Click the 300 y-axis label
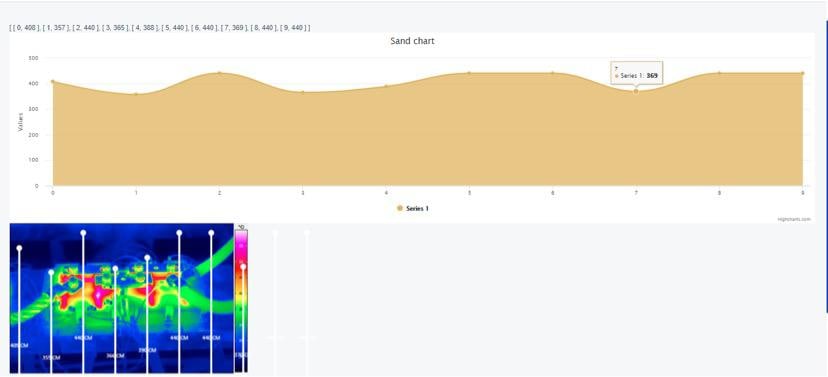Viewport: 828px width, 377px height. [x=33, y=109]
